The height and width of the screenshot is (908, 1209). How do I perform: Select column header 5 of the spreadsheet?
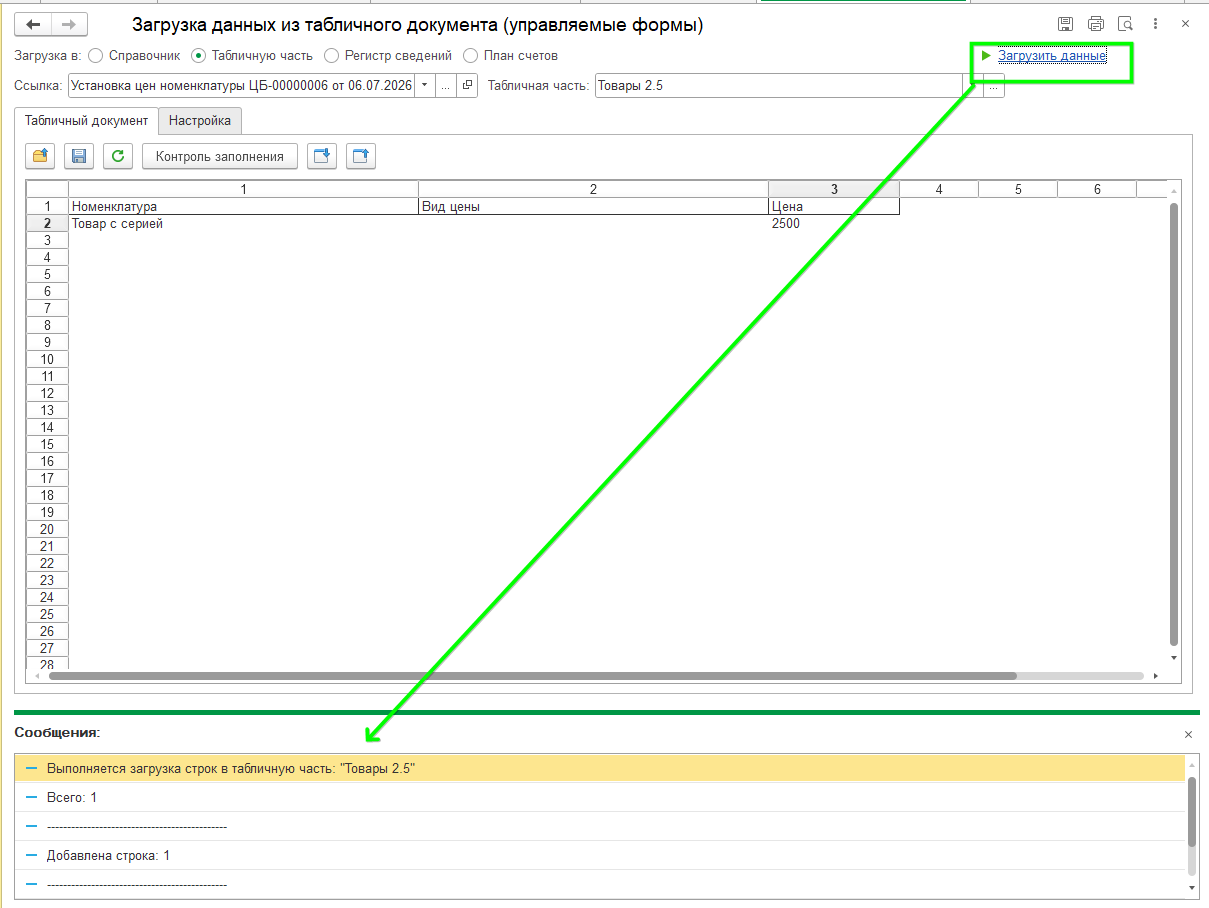pos(1018,189)
